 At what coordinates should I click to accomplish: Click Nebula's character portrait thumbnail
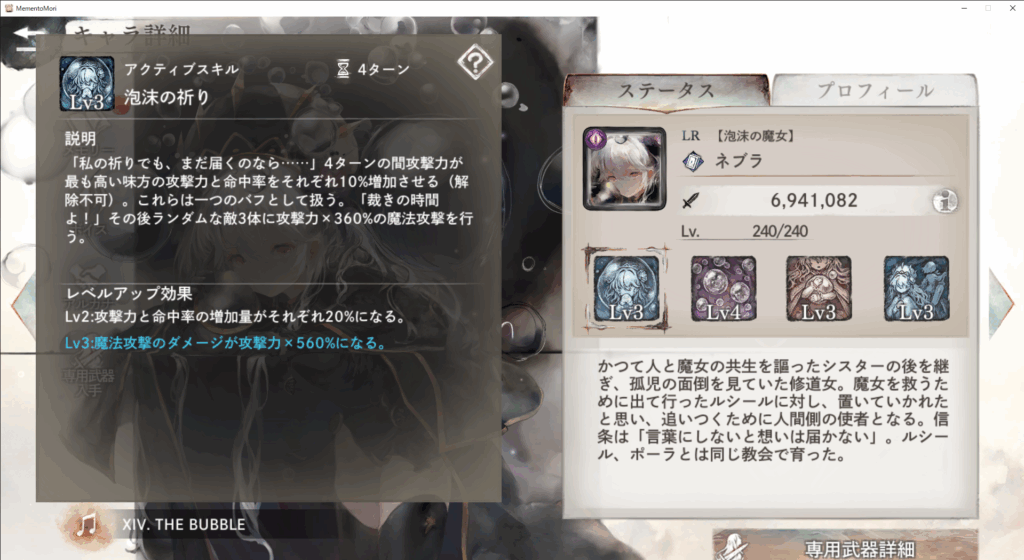625,169
